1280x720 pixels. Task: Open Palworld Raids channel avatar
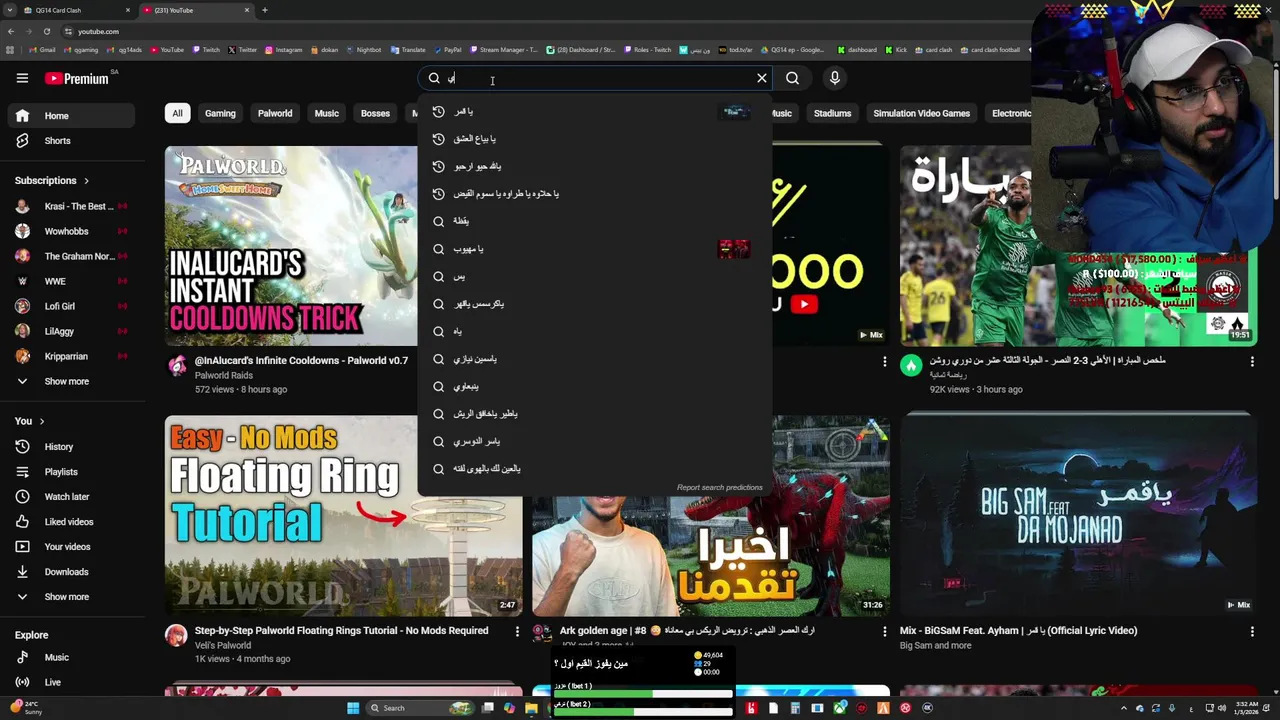pos(176,366)
